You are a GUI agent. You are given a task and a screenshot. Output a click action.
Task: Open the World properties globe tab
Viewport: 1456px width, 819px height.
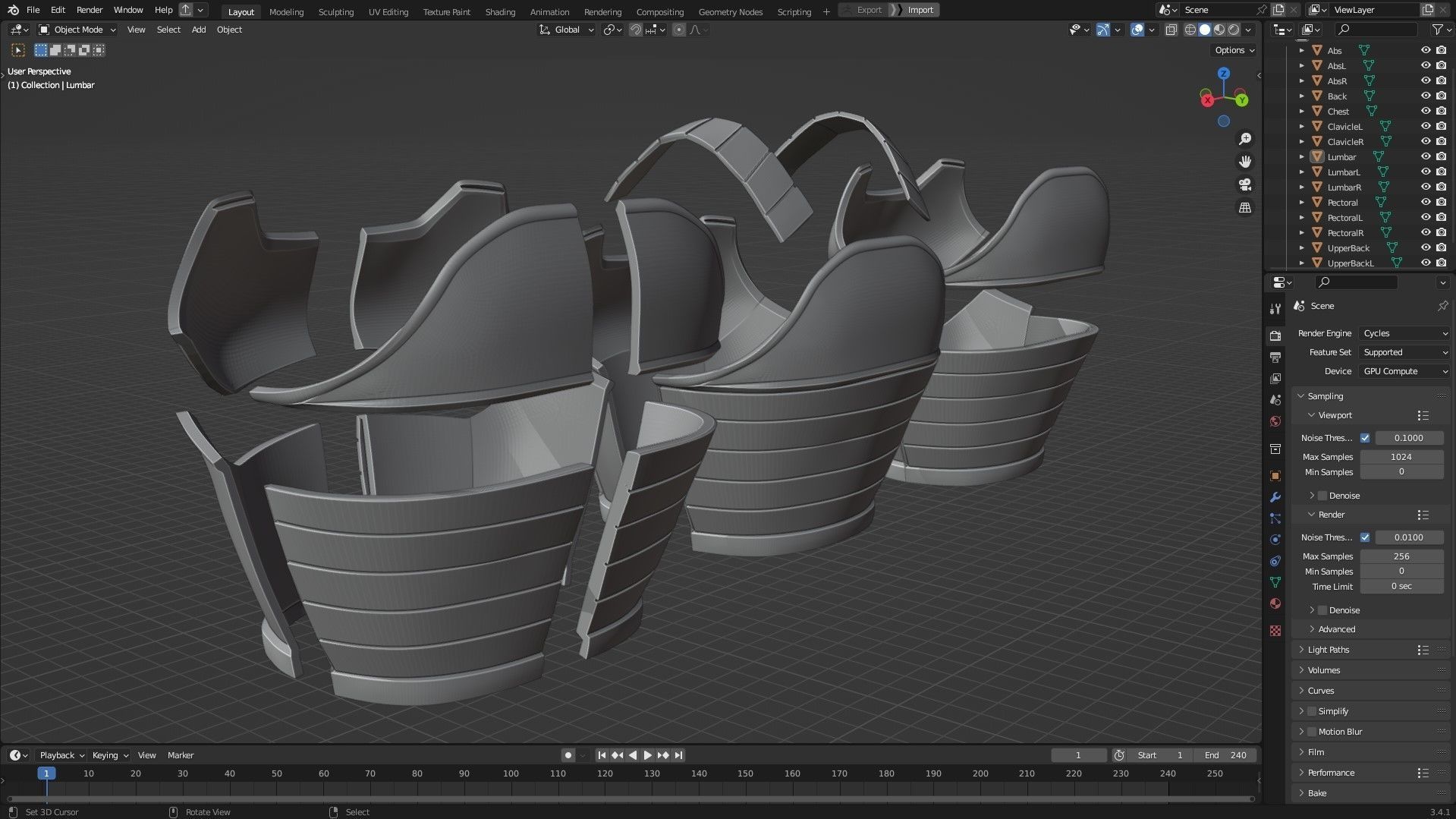coord(1275,421)
